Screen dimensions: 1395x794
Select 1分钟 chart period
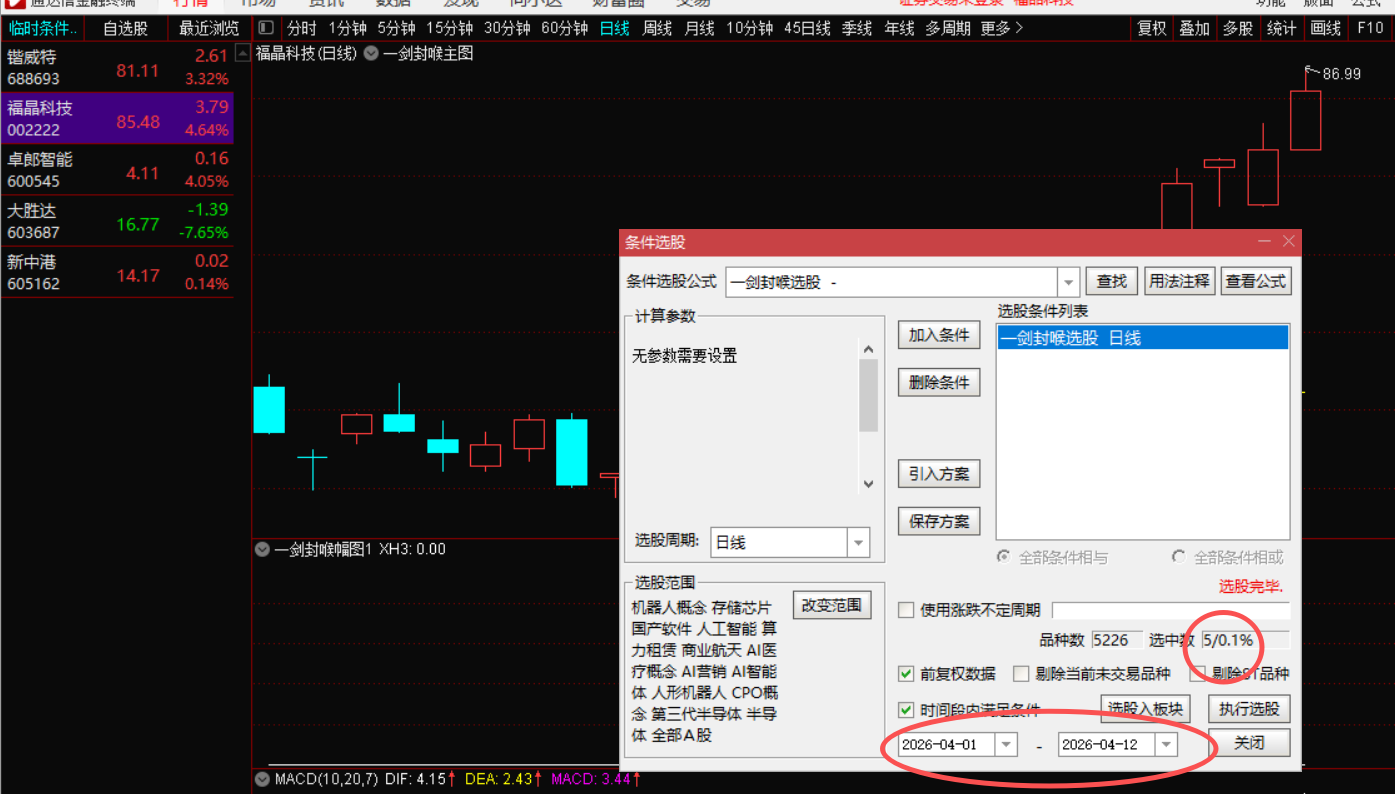tap(348, 29)
